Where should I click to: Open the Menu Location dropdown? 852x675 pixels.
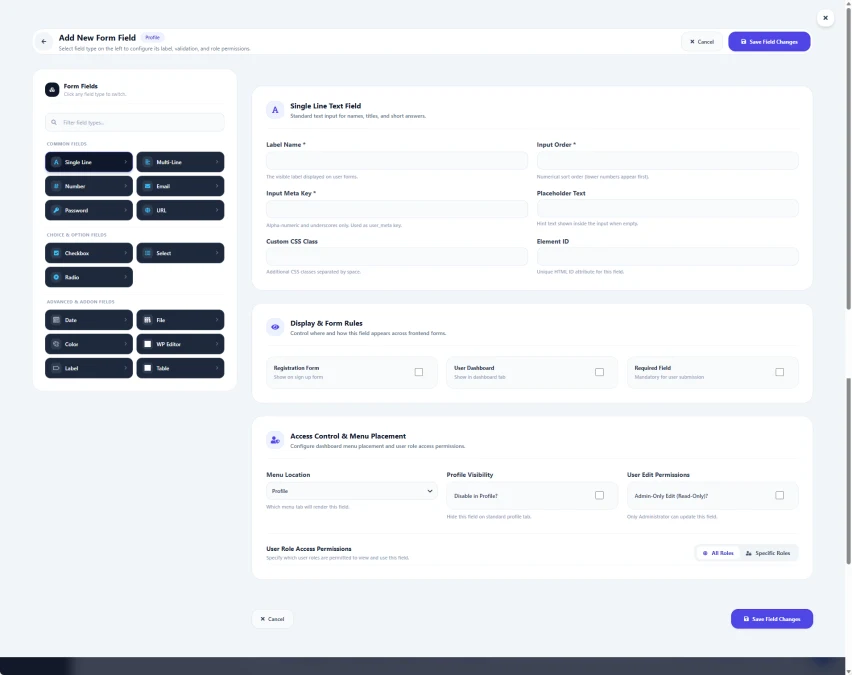(352, 491)
